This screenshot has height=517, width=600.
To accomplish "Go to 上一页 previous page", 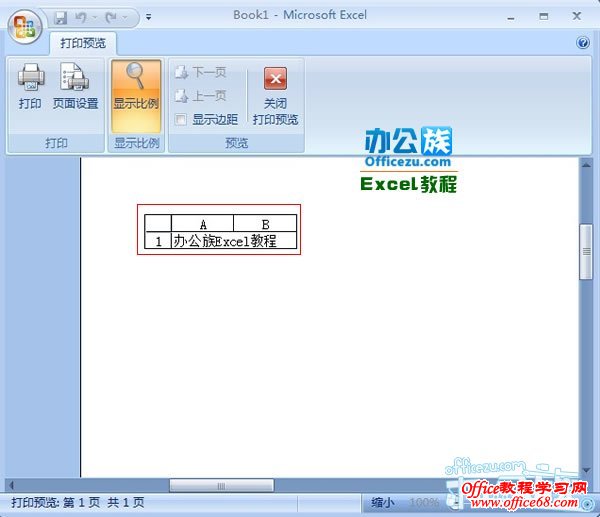I will tap(201, 96).
